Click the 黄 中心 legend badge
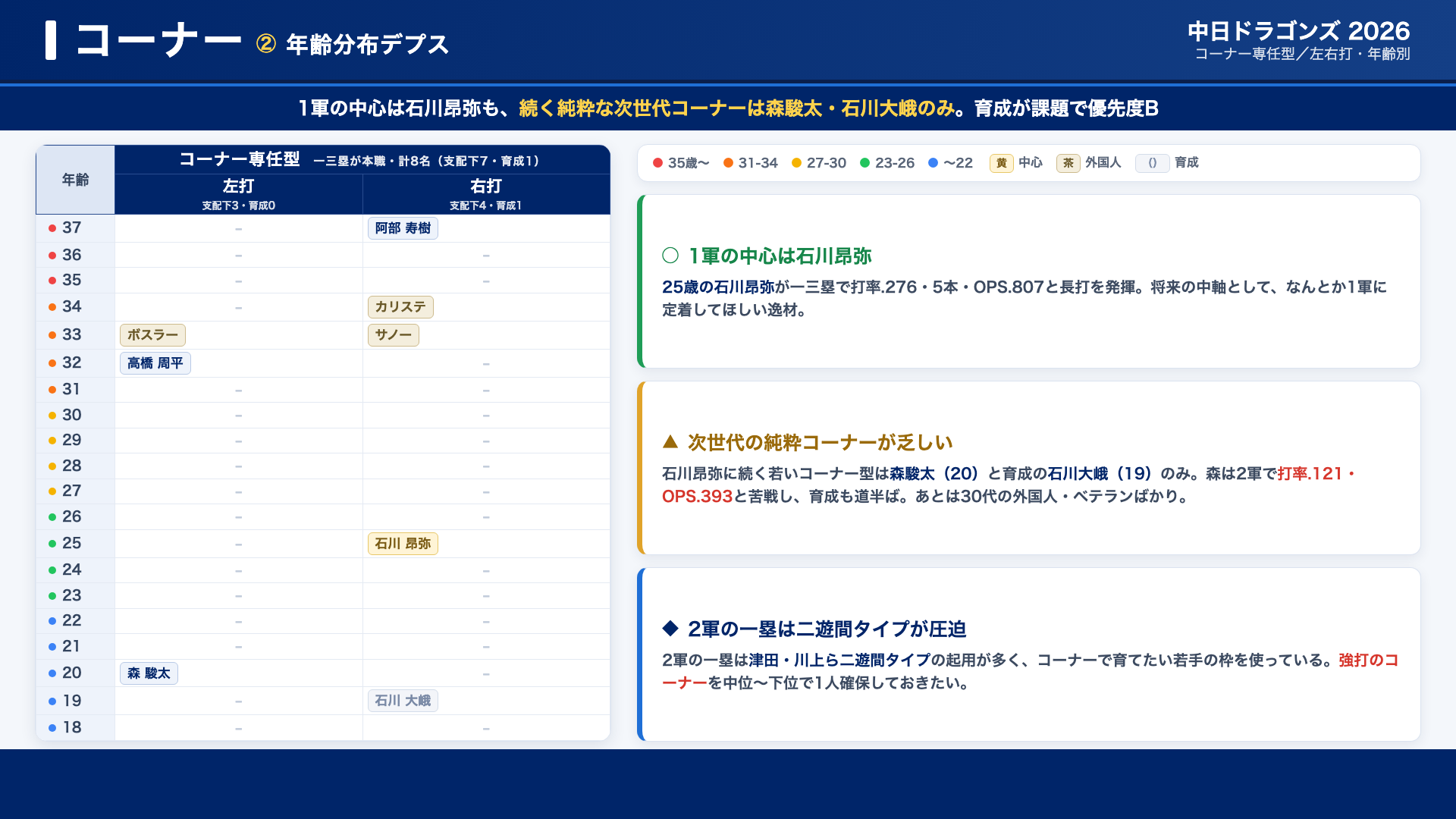Viewport: 1456px width, 819px height. click(x=1002, y=163)
